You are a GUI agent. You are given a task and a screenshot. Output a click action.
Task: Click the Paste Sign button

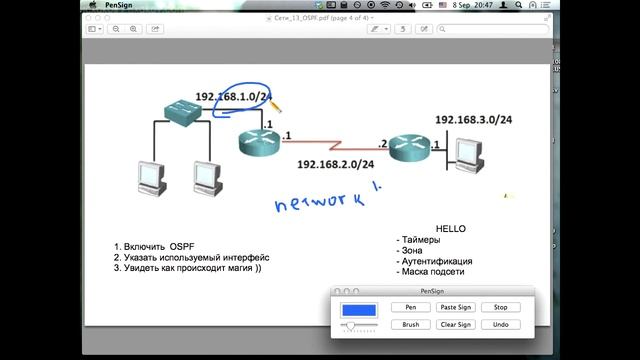(456, 307)
